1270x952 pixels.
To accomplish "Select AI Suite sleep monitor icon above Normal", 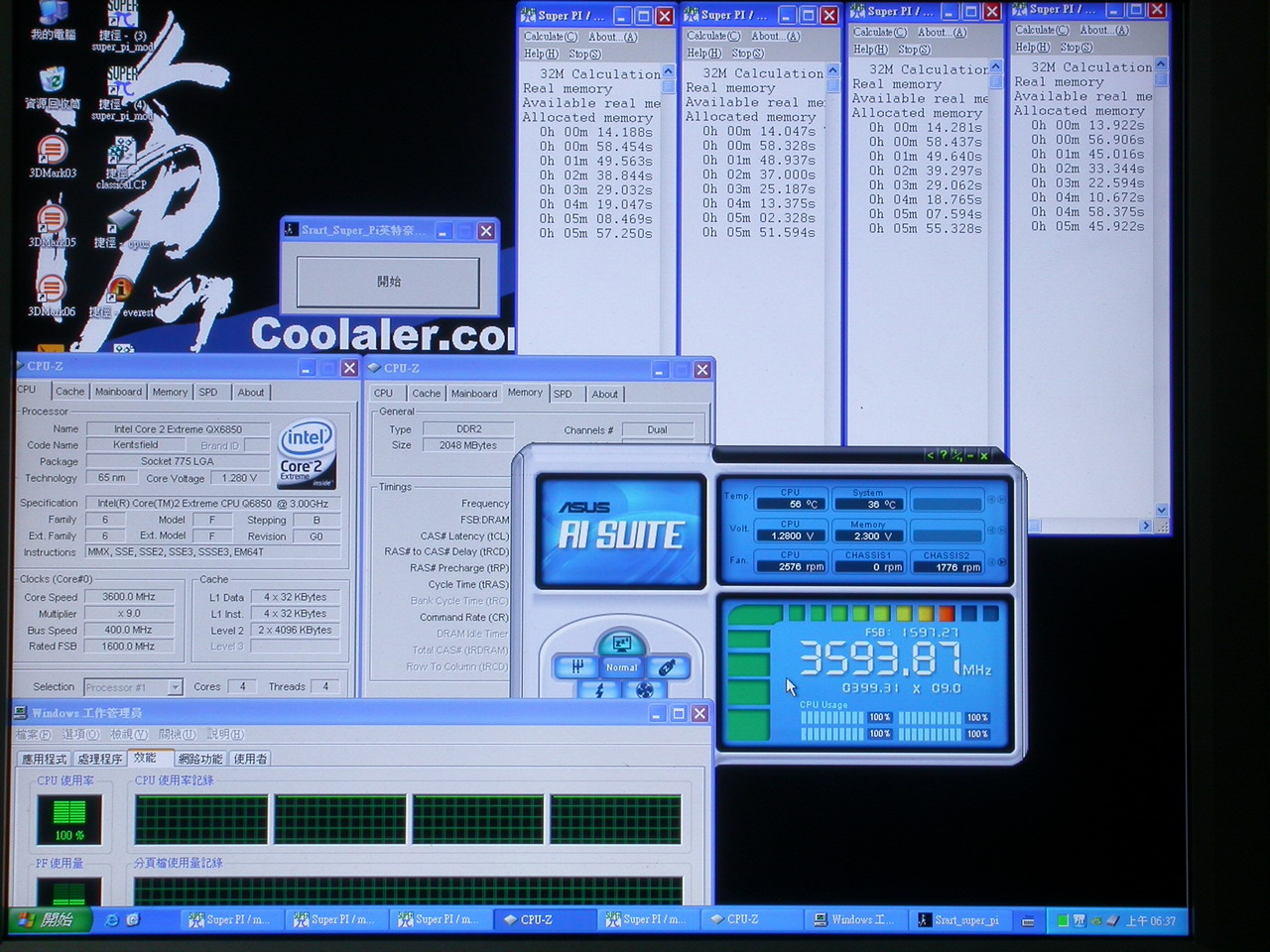I will tap(622, 643).
